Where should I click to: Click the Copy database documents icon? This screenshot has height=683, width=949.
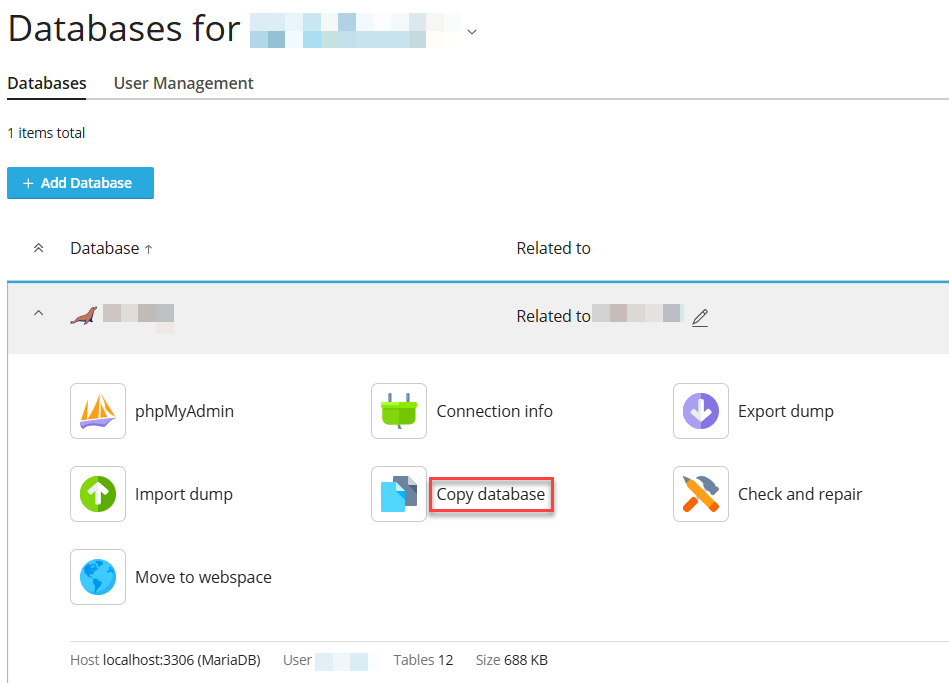click(x=399, y=493)
